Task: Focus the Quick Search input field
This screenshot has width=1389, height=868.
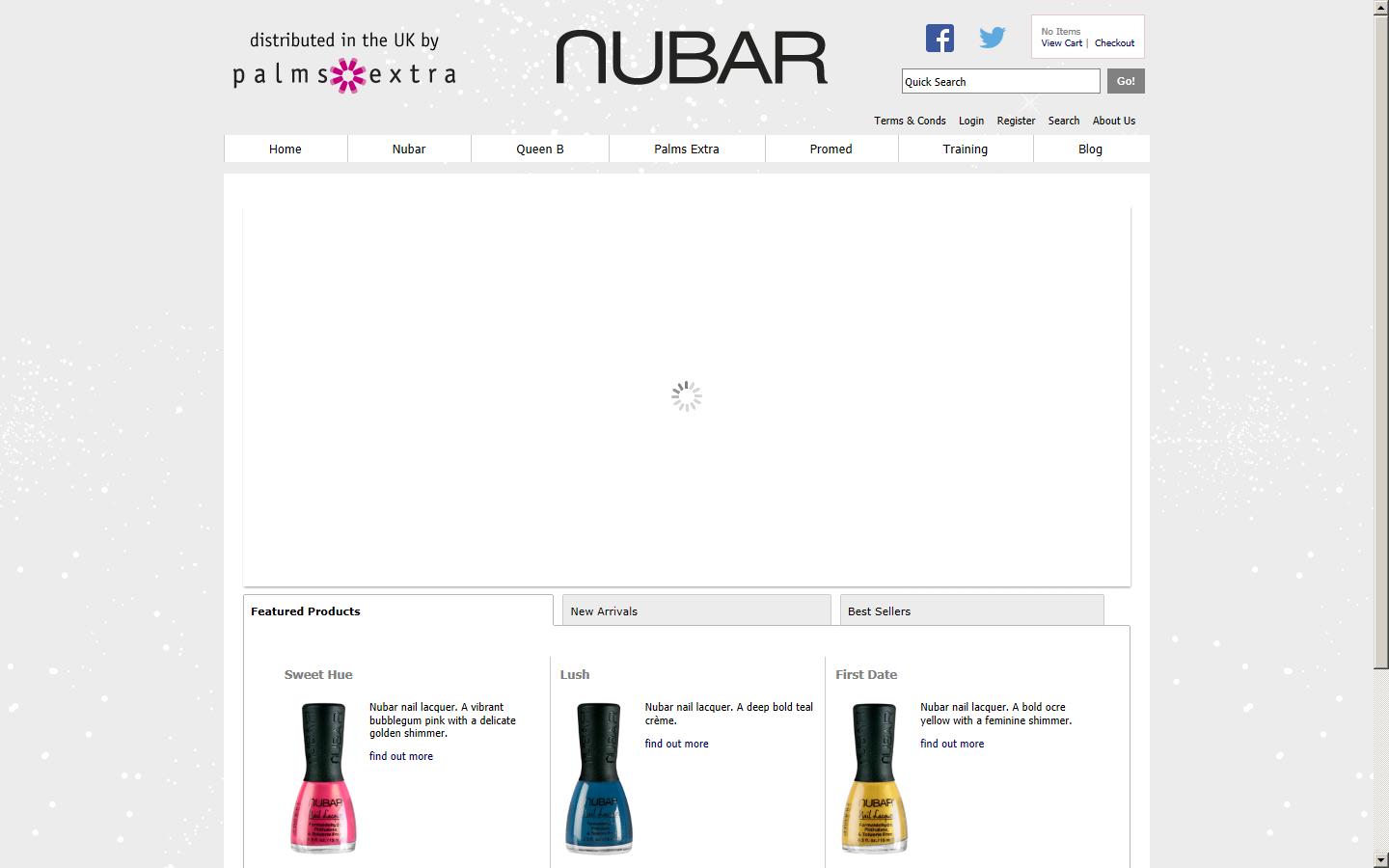Action: [x=1000, y=82]
